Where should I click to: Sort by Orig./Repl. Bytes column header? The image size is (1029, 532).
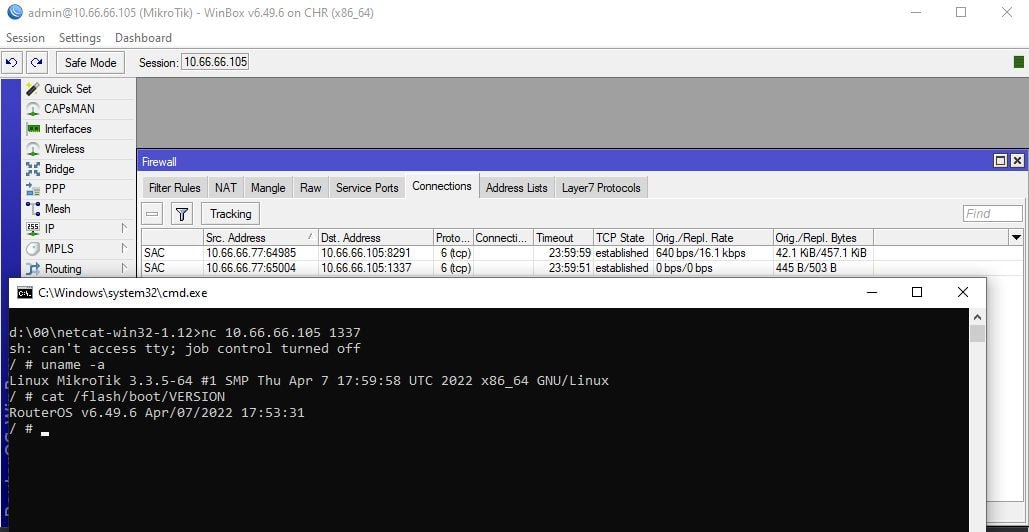pos(823,237)
